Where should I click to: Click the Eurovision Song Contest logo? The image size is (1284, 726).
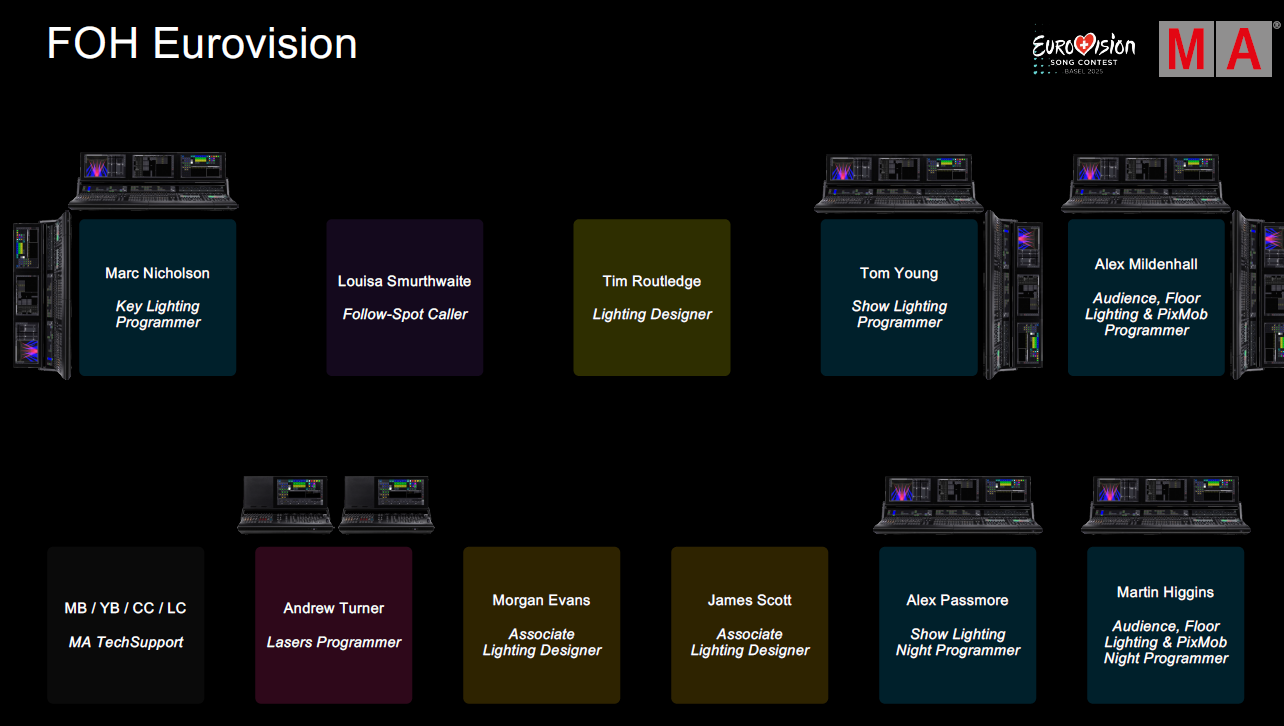[1084, 50]
